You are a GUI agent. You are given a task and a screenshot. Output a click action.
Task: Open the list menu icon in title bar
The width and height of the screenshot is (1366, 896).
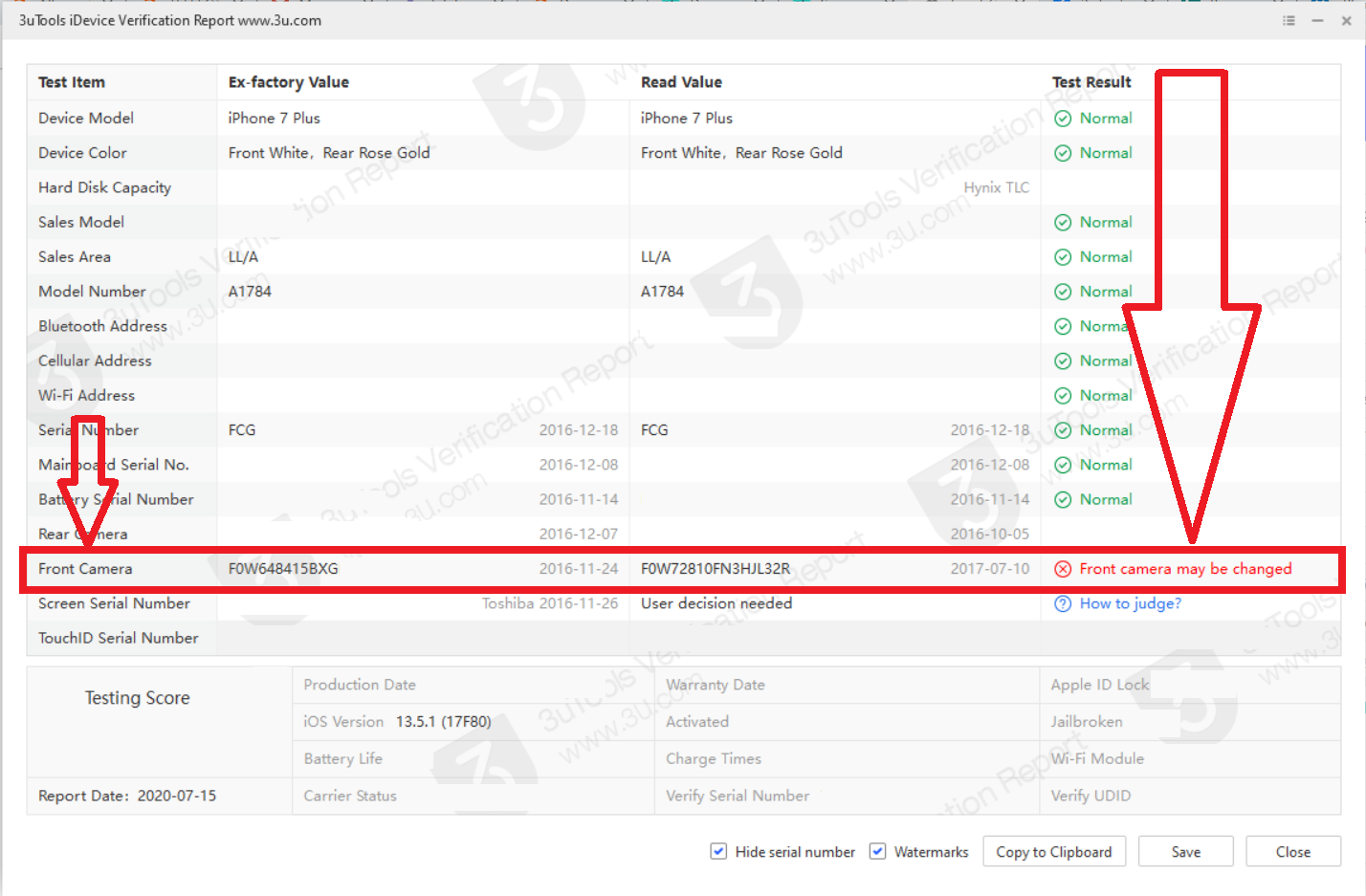pyautogui.click(x=1289, y=20)
